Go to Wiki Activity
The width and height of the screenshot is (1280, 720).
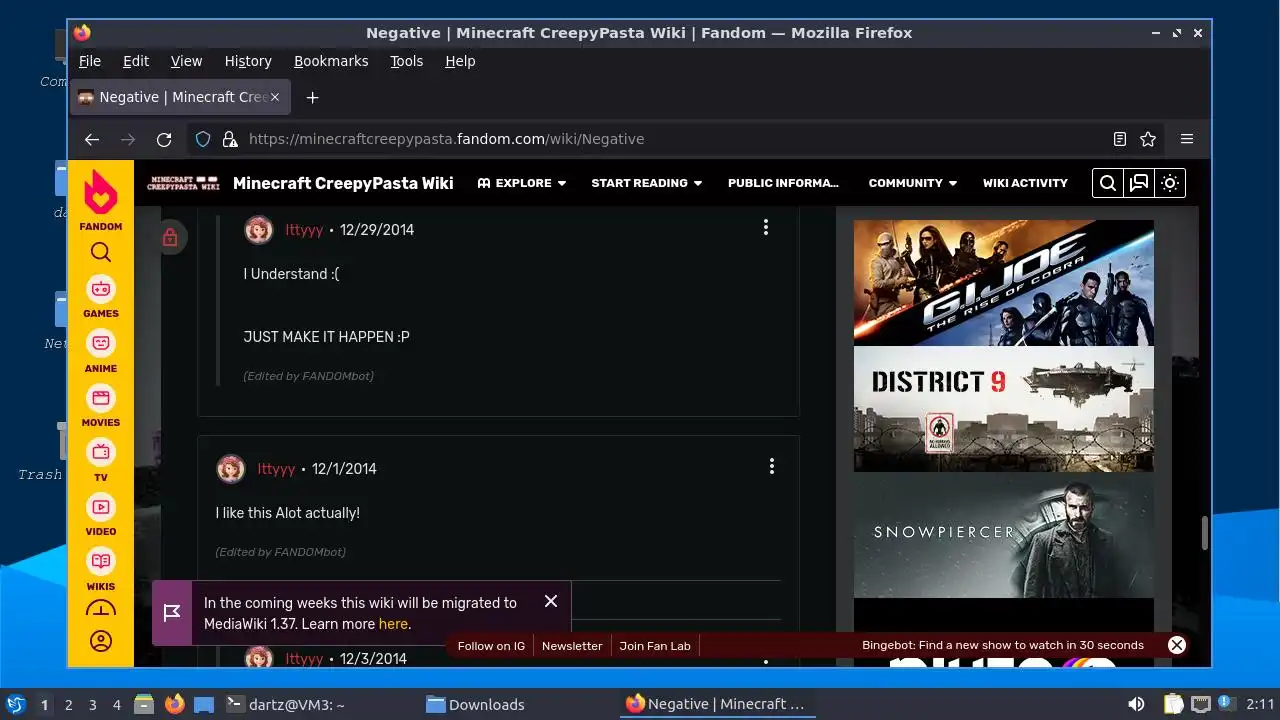(1025, 183)
